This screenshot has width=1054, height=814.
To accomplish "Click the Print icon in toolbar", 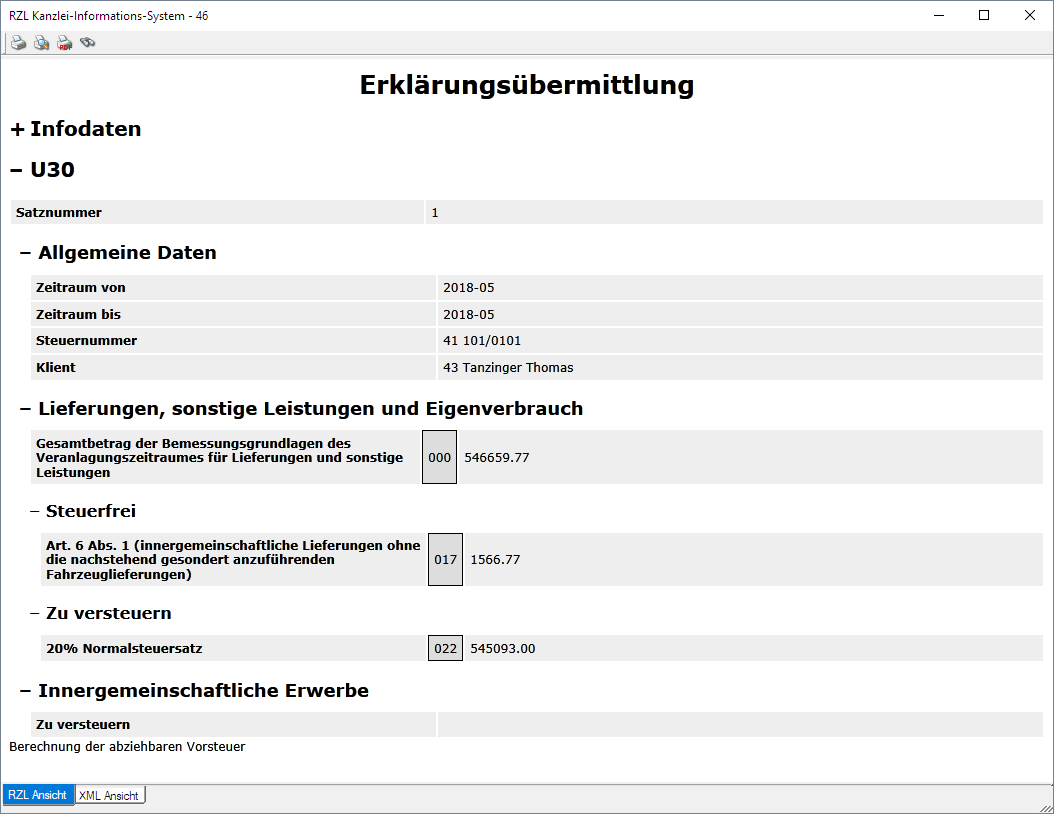I will coord(18,43).
